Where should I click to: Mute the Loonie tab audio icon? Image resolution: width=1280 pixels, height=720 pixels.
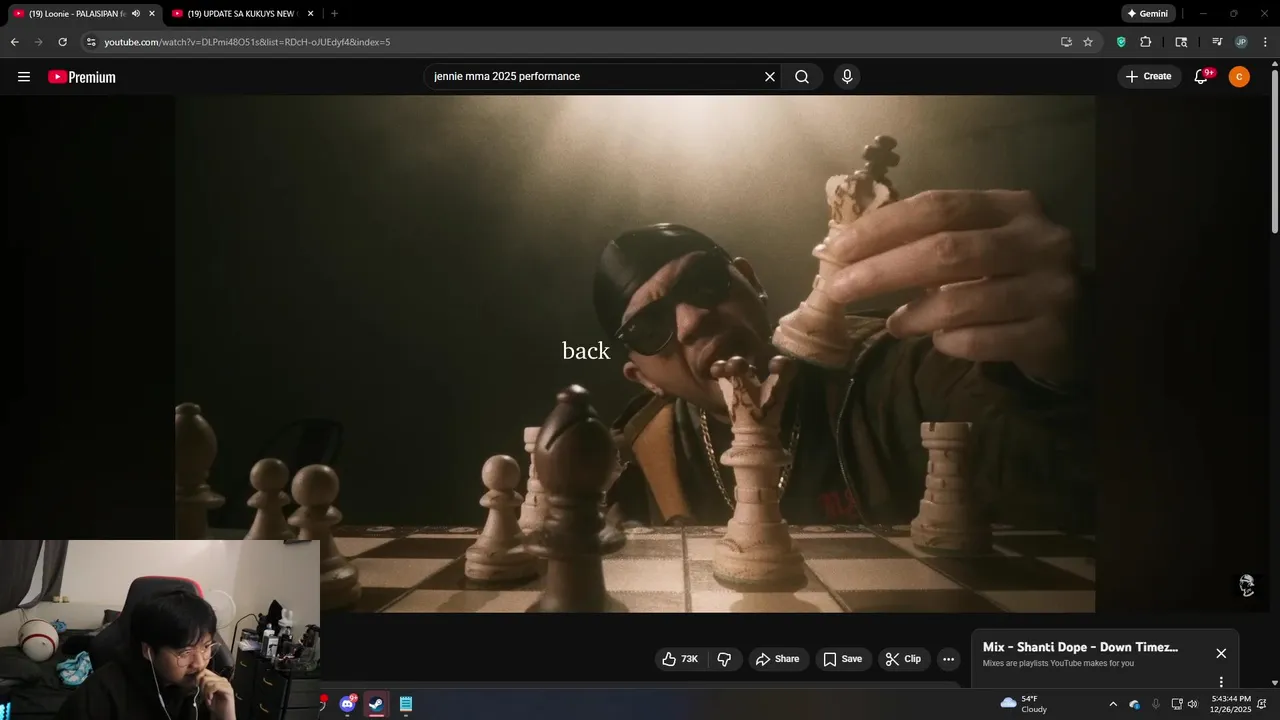(x=136, y=14)
